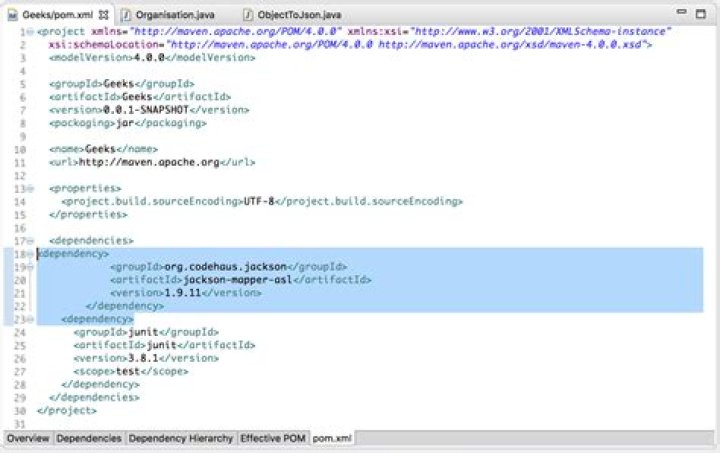Click junit artifactId value on line 25
This screenshot has width=720, height=453.
(162, 345)
